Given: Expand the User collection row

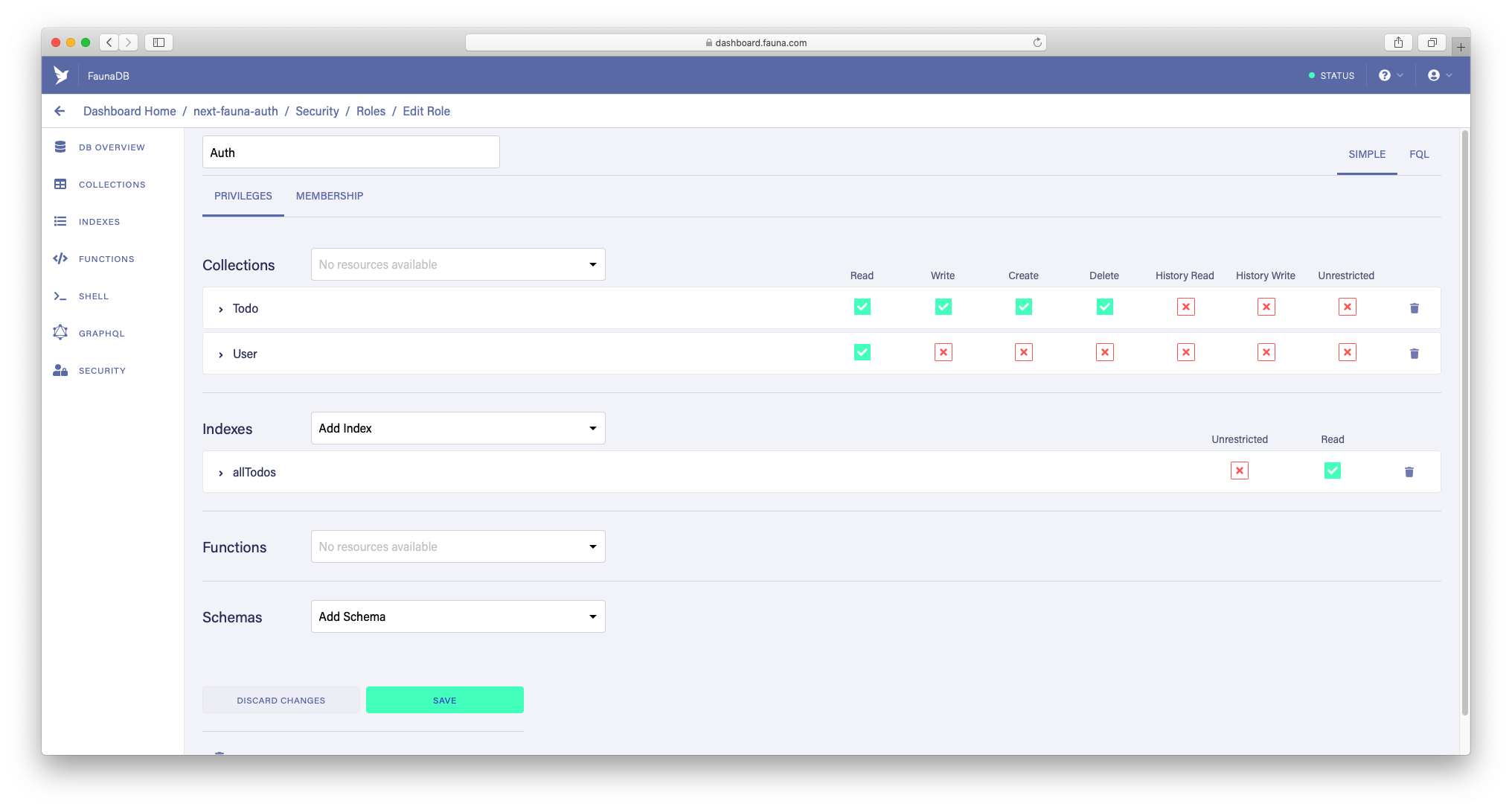Looking at the screenshot, I should (221, 354).
